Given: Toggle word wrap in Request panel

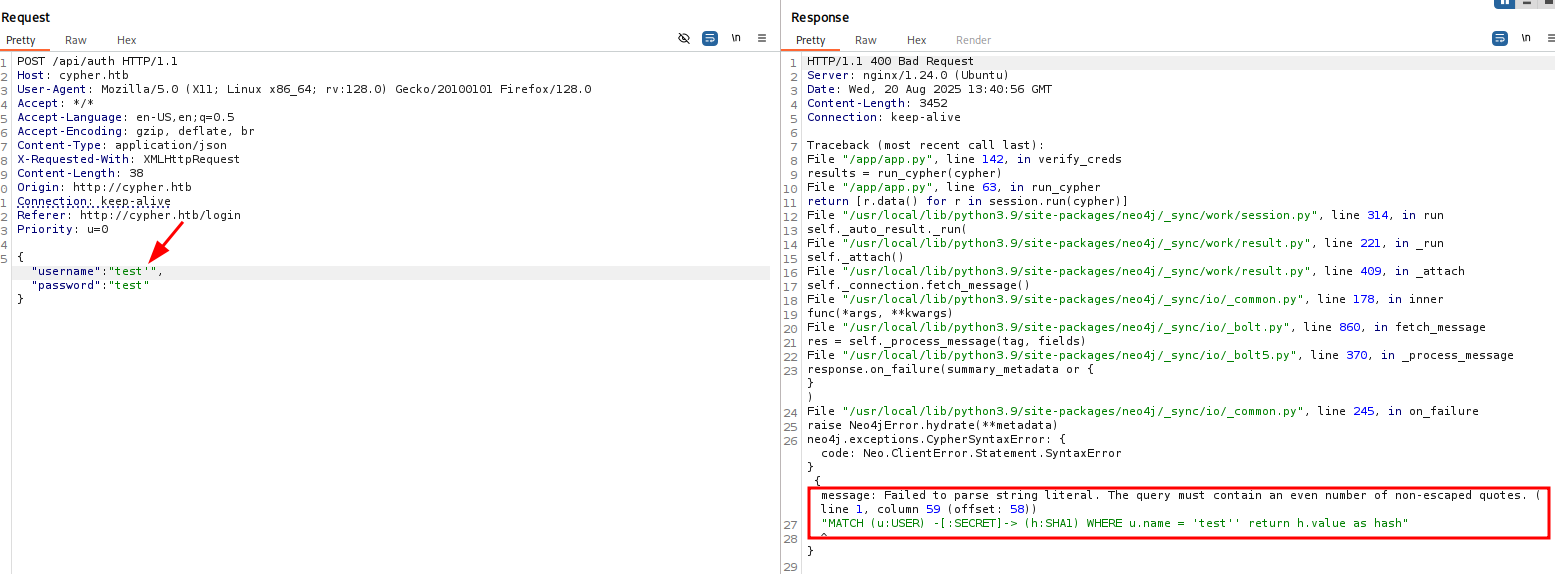Looking at the screenshot, I should 710,38.
